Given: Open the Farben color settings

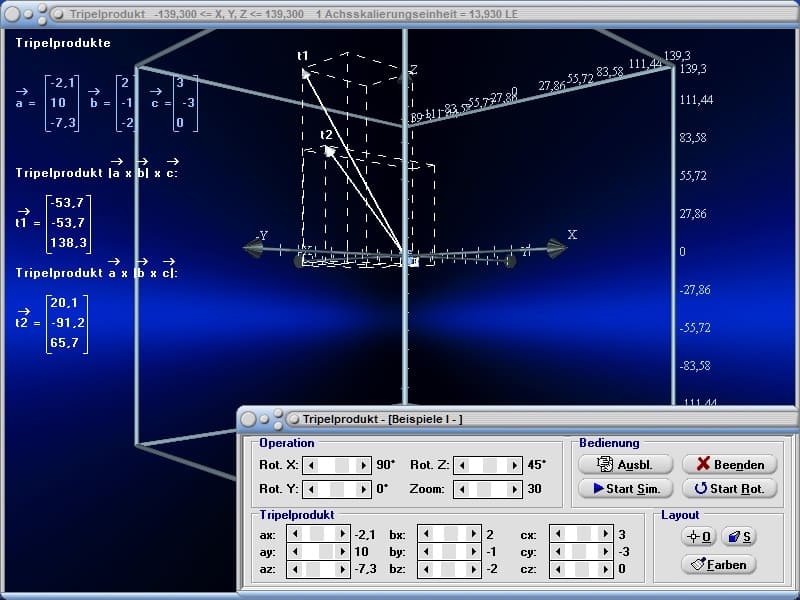Looking at the screenshot, I should point(718,564).
